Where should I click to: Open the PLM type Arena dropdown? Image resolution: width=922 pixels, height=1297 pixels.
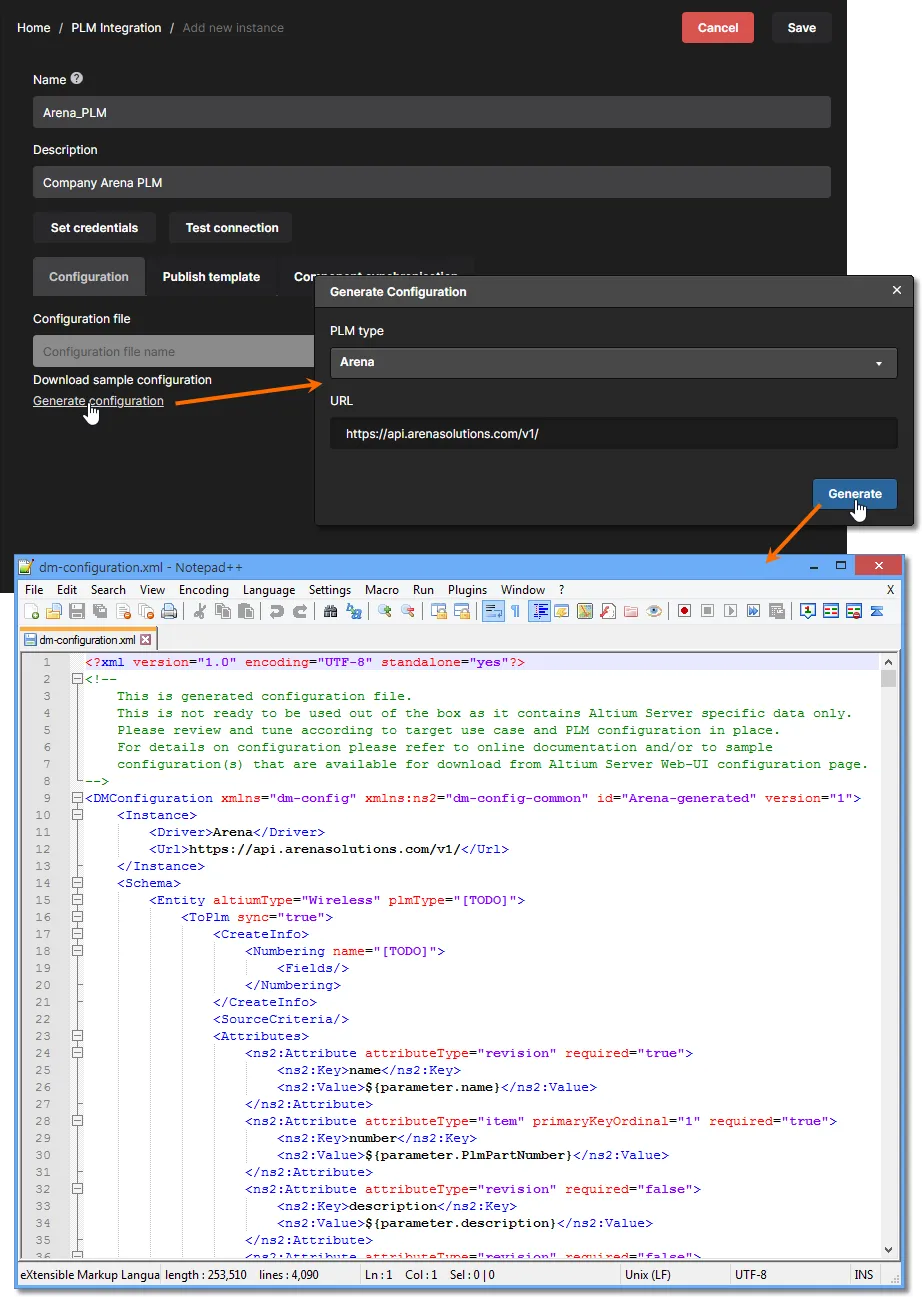pyautogui.click(x=613, y=362)
